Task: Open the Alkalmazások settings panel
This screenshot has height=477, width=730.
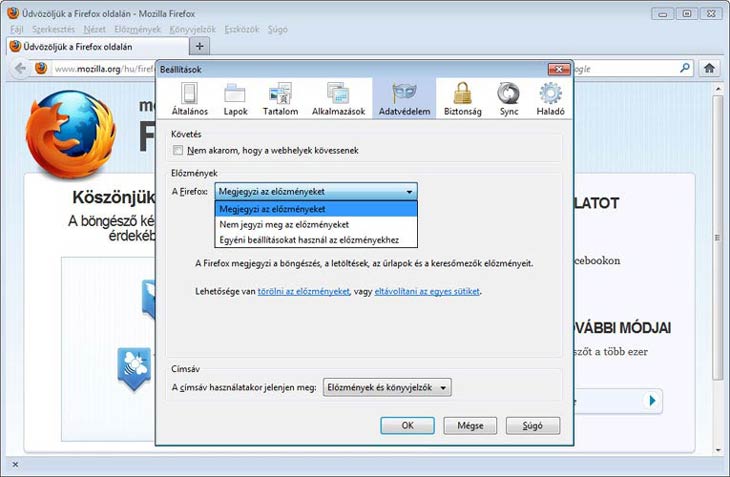Action: tap(338, 98)
